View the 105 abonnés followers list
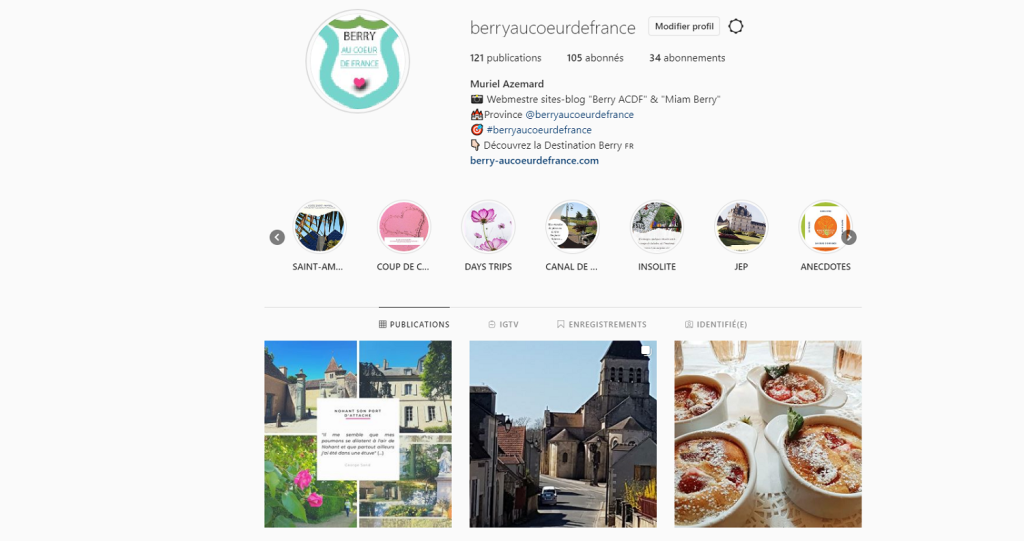Viewport: 1024px width, 541px height. 595,57
